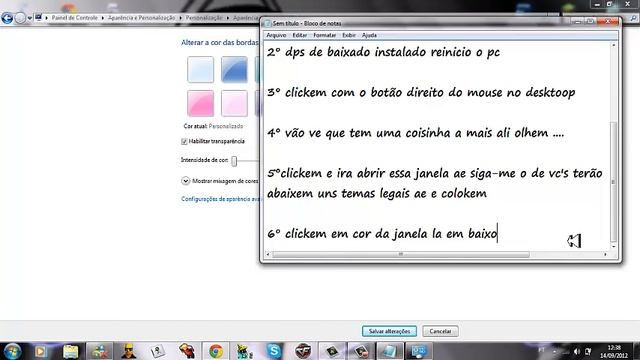Image resolution: width=640 pixels, height=360 pixels.
Task: Click the Alterar a cor das bordas heading
Action: [x=220, y=42]
